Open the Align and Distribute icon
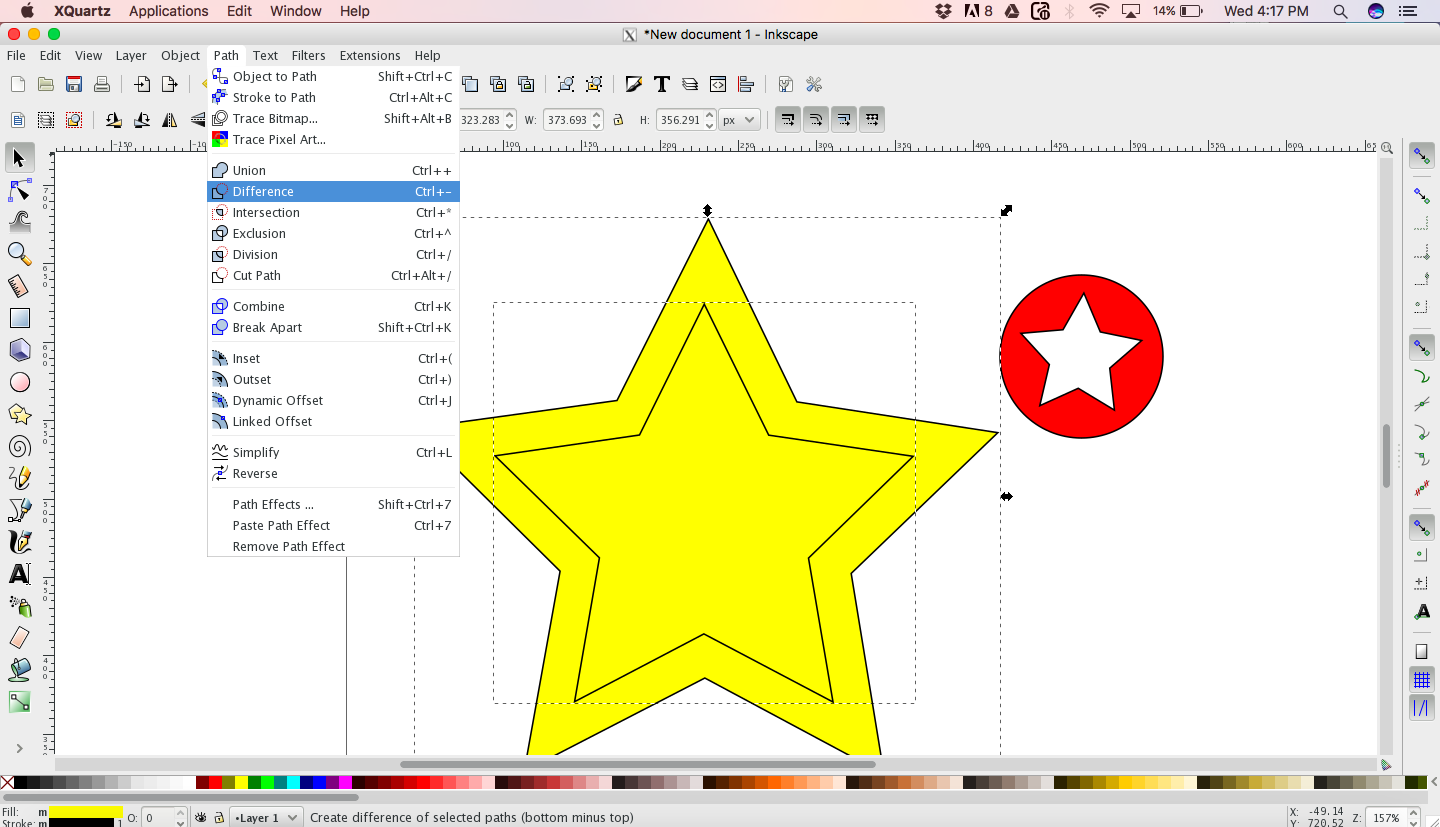This screenshot has width=1440, height=827. (x=745, y=84)
